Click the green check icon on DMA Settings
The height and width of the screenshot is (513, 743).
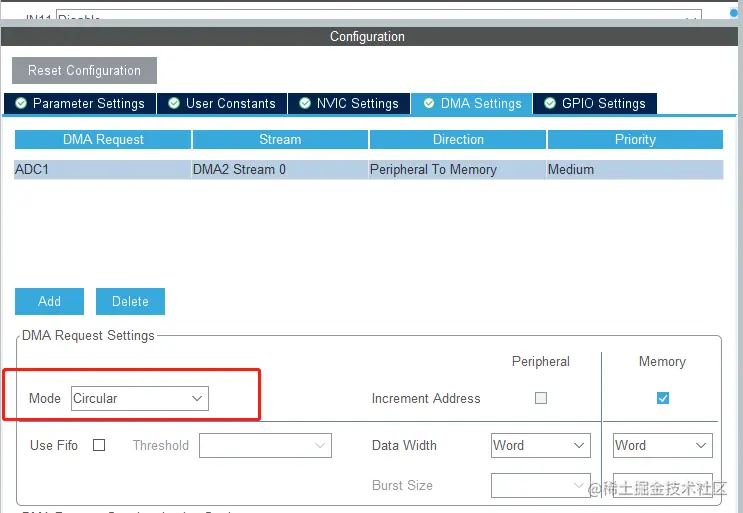coord(429,103)
